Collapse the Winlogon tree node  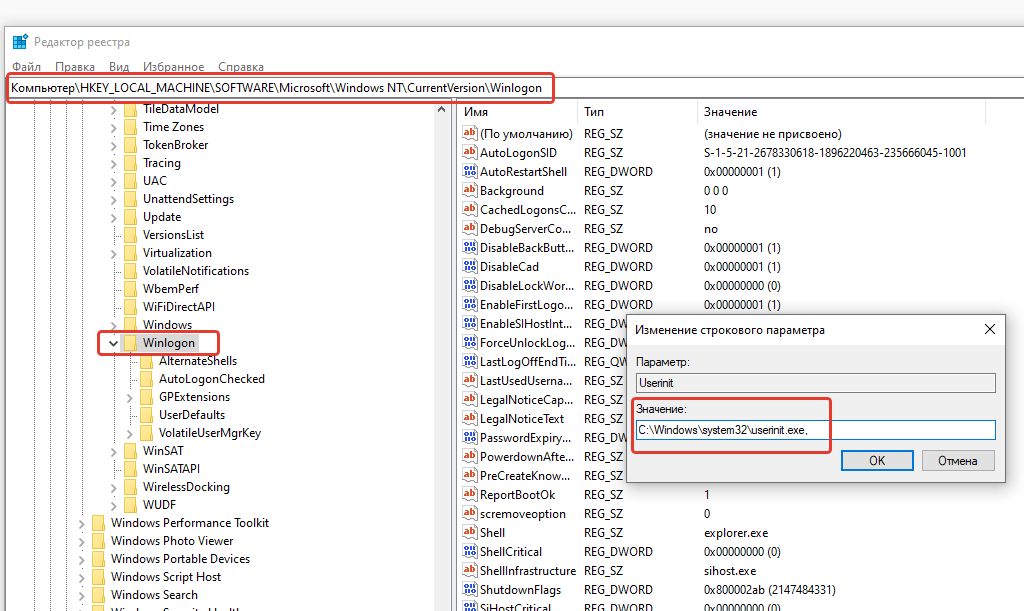[x=113, y=343]
